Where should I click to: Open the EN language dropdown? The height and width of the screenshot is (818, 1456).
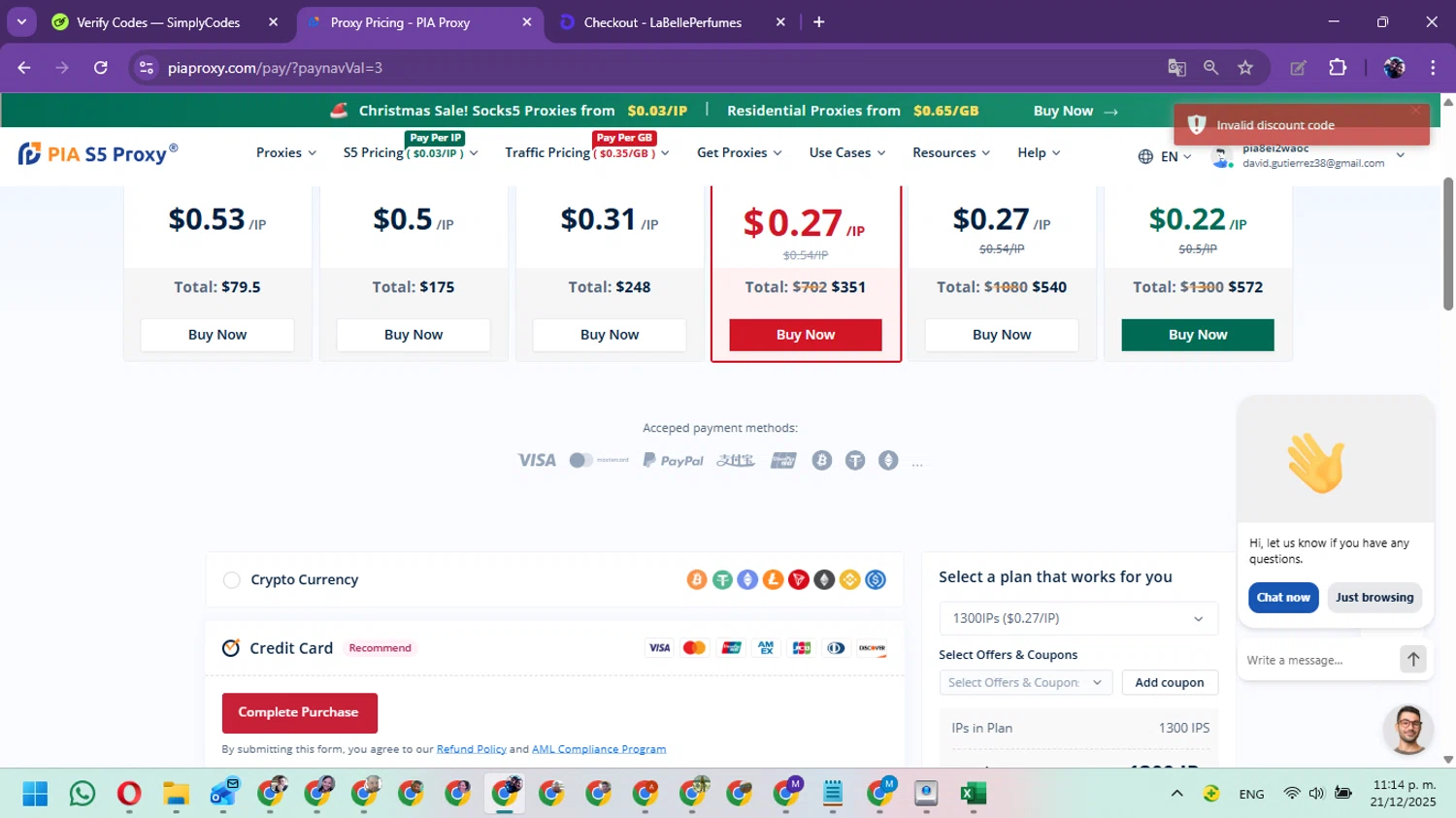(x=1175, y=156)
